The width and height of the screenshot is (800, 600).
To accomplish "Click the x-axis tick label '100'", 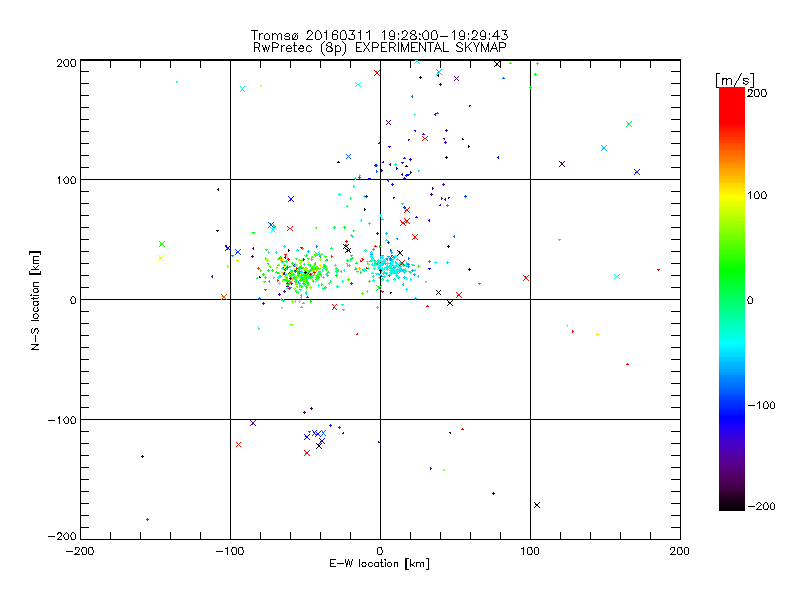I will 530,551.
